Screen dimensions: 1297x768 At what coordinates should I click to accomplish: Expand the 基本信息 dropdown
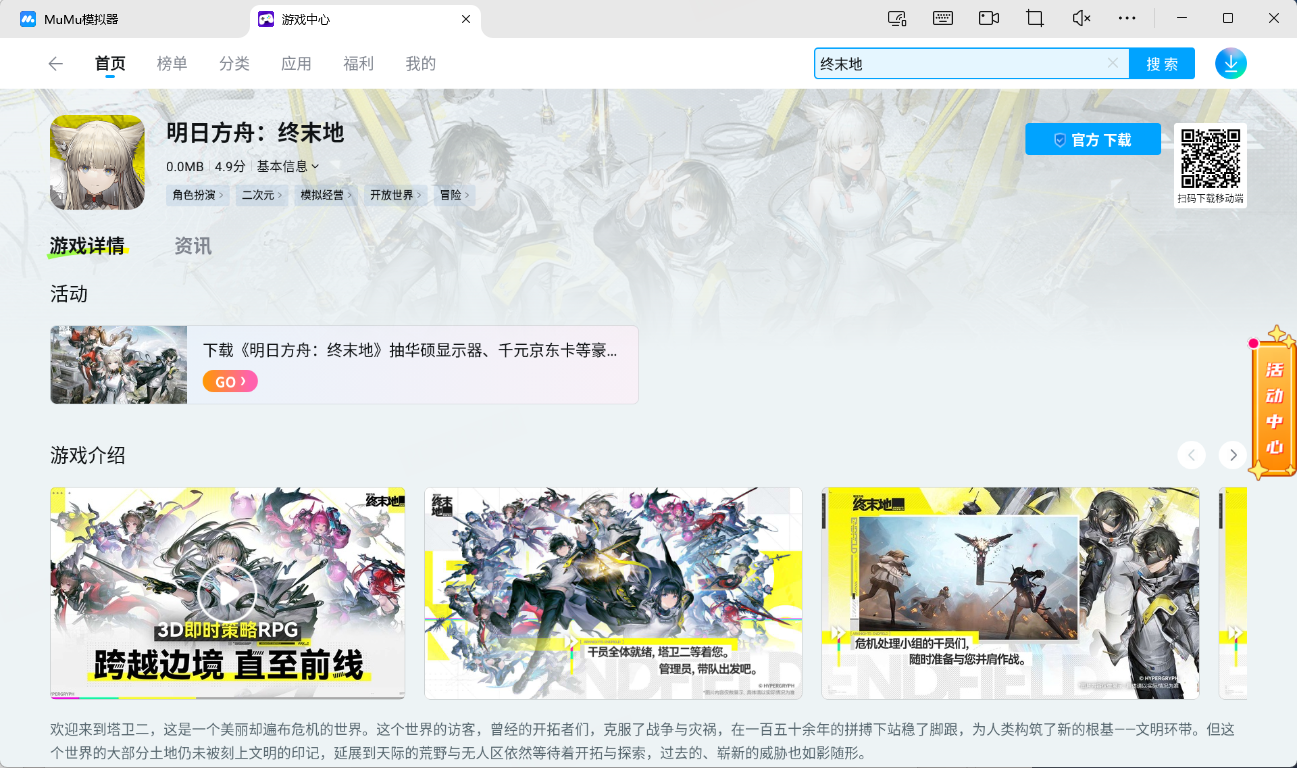[288, 166]
